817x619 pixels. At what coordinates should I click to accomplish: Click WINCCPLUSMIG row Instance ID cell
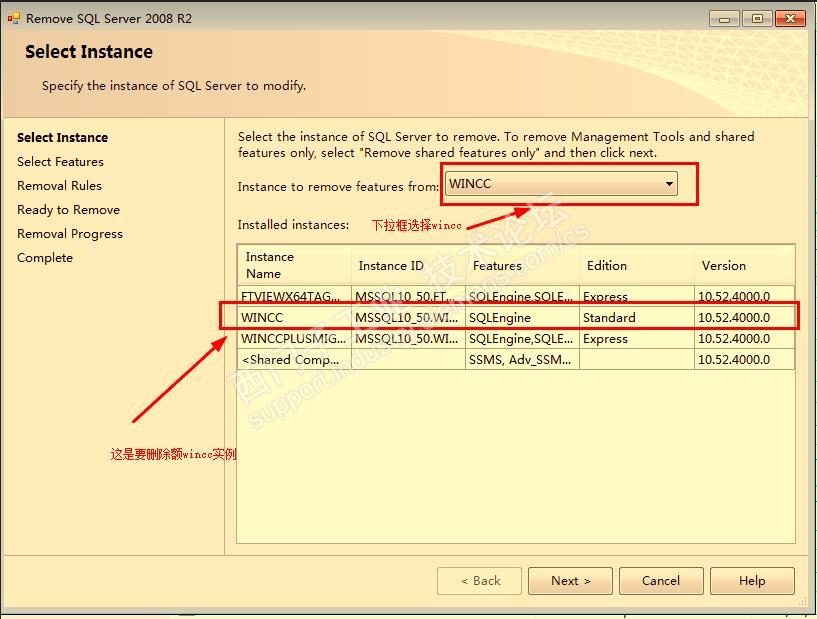(x=408, y=339)
